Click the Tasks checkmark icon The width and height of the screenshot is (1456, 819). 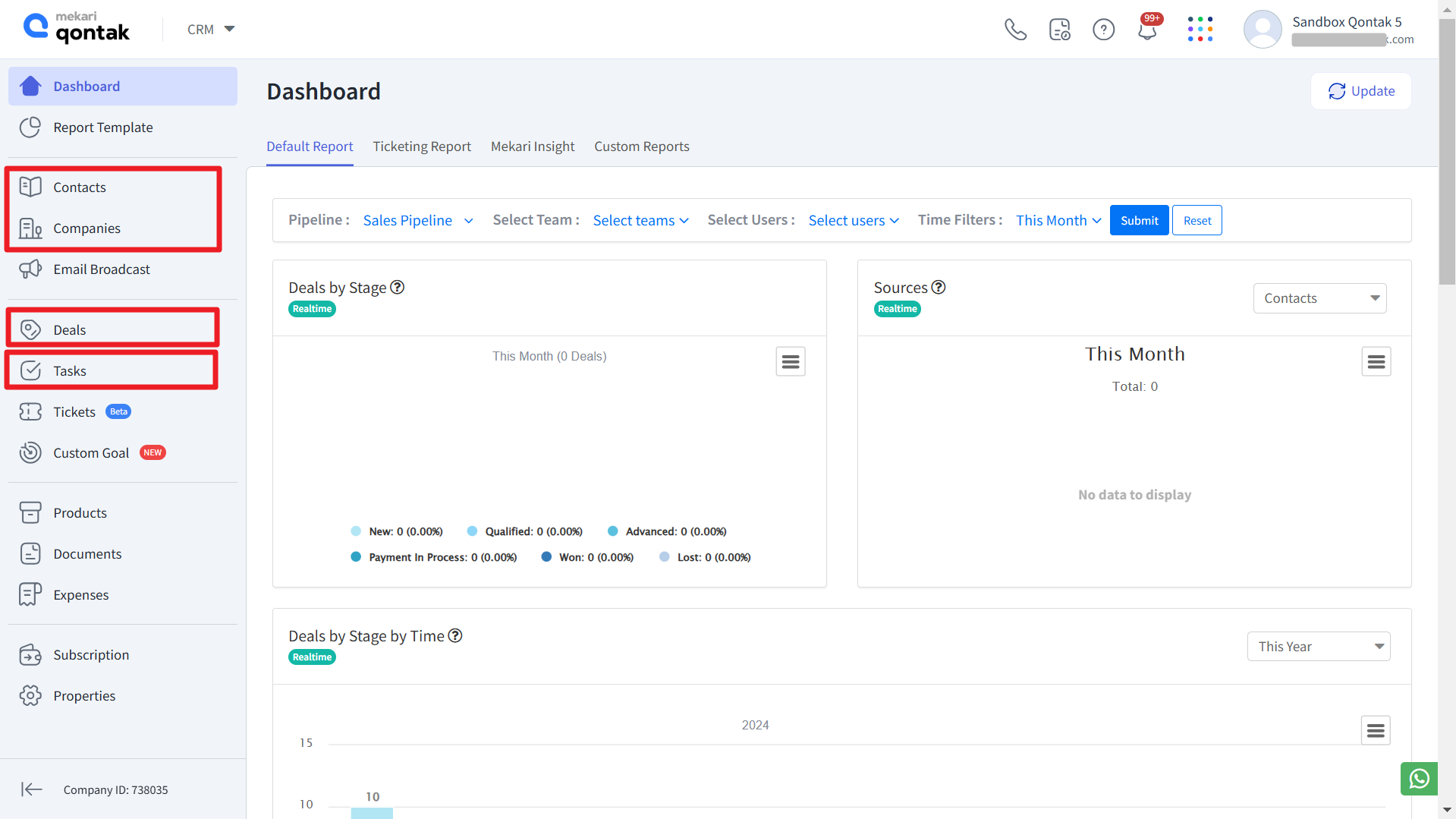pos(30,370)
